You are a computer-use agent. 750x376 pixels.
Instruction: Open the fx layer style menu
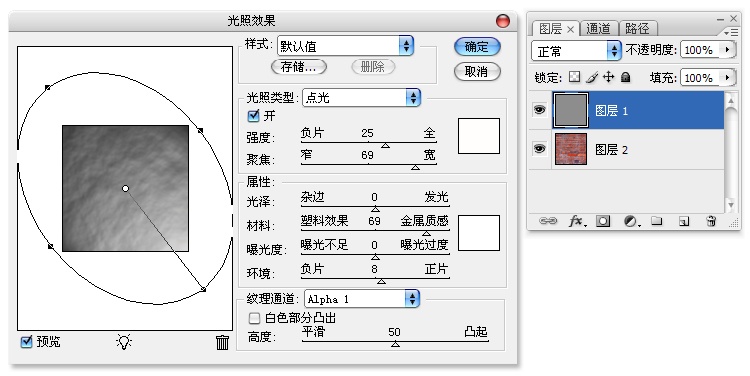577,221
